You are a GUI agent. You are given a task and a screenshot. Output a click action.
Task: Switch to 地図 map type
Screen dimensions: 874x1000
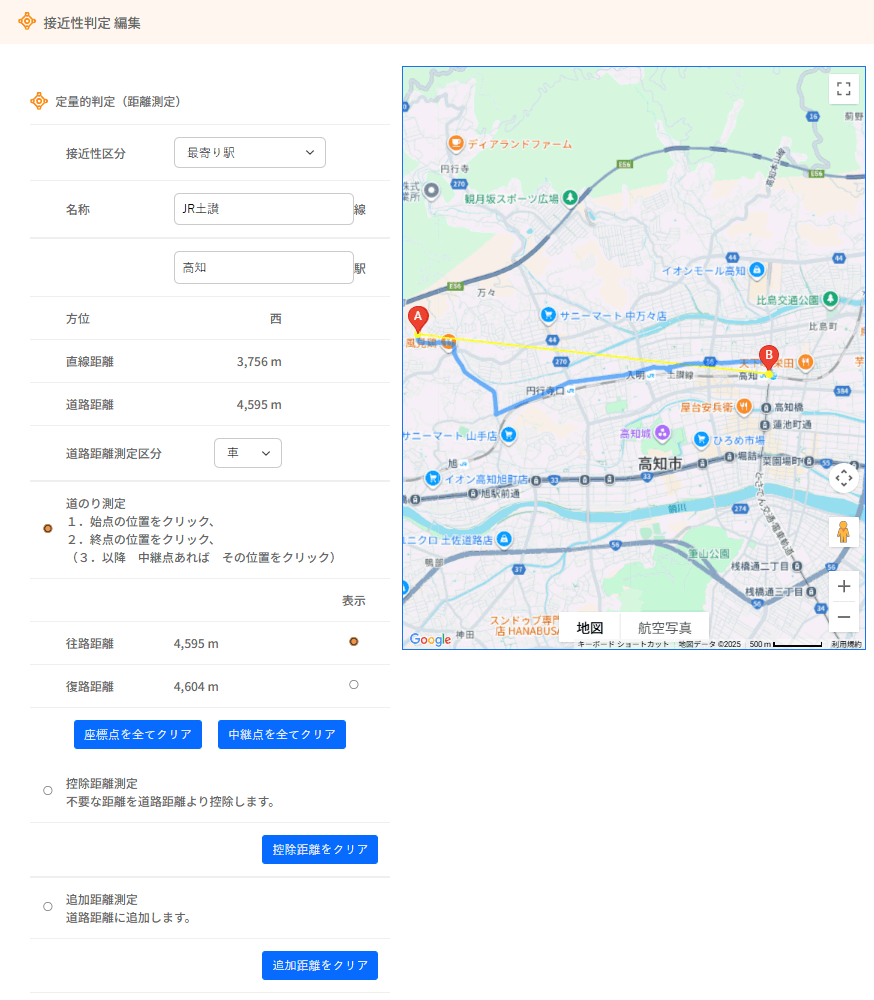[589, 628]
